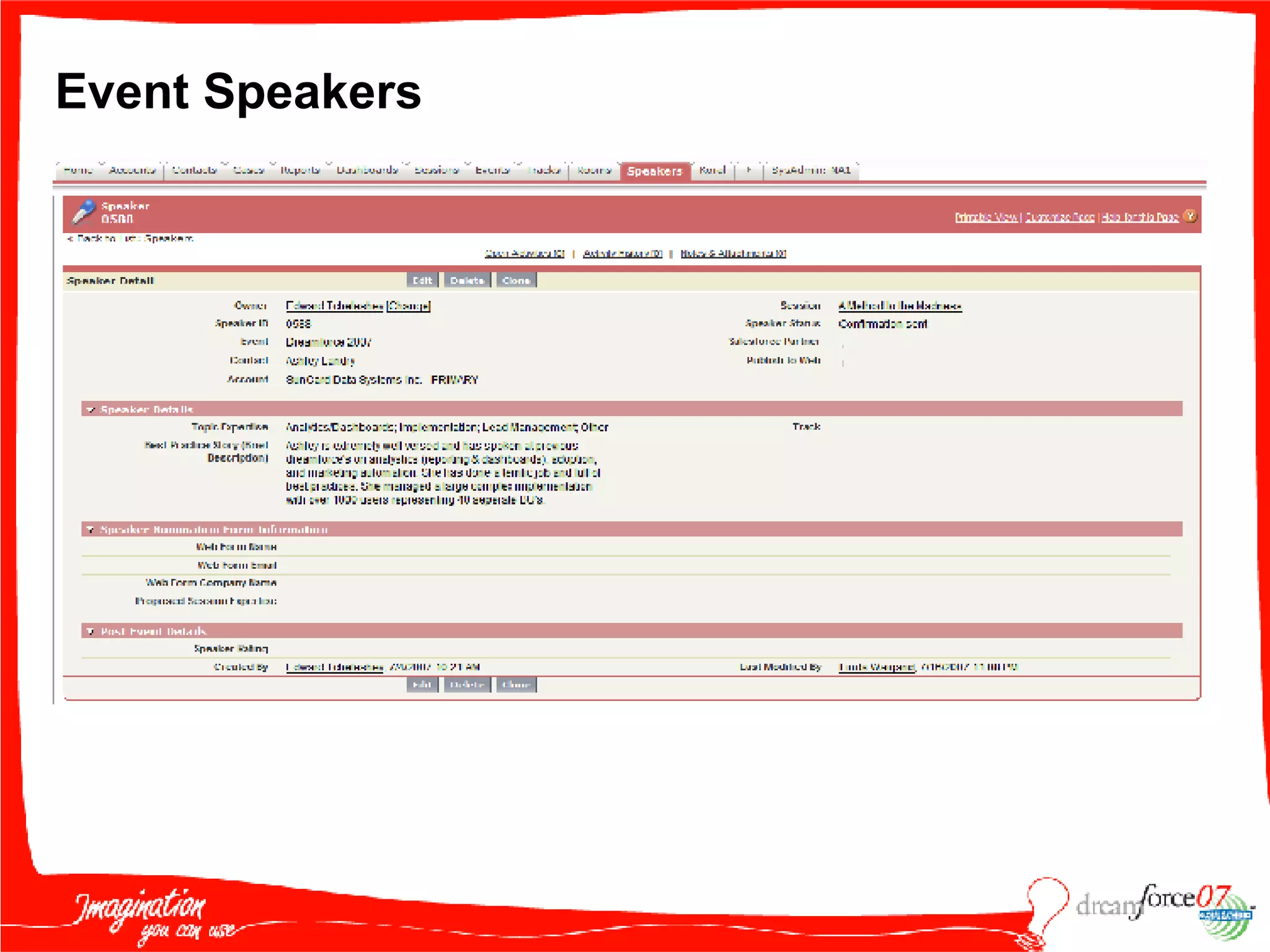This screenshot has height=952, width=1270.
Task: Click the 'Web Form Company Name' label
Action: (211, 583)
